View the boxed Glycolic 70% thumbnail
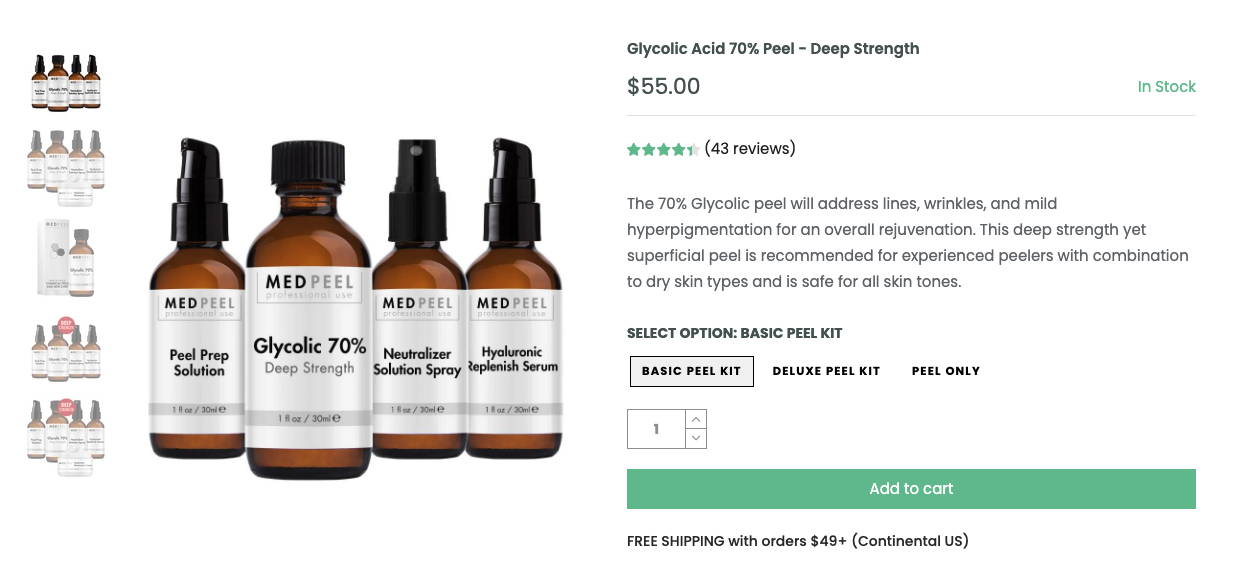 click(x=65, y=257)
